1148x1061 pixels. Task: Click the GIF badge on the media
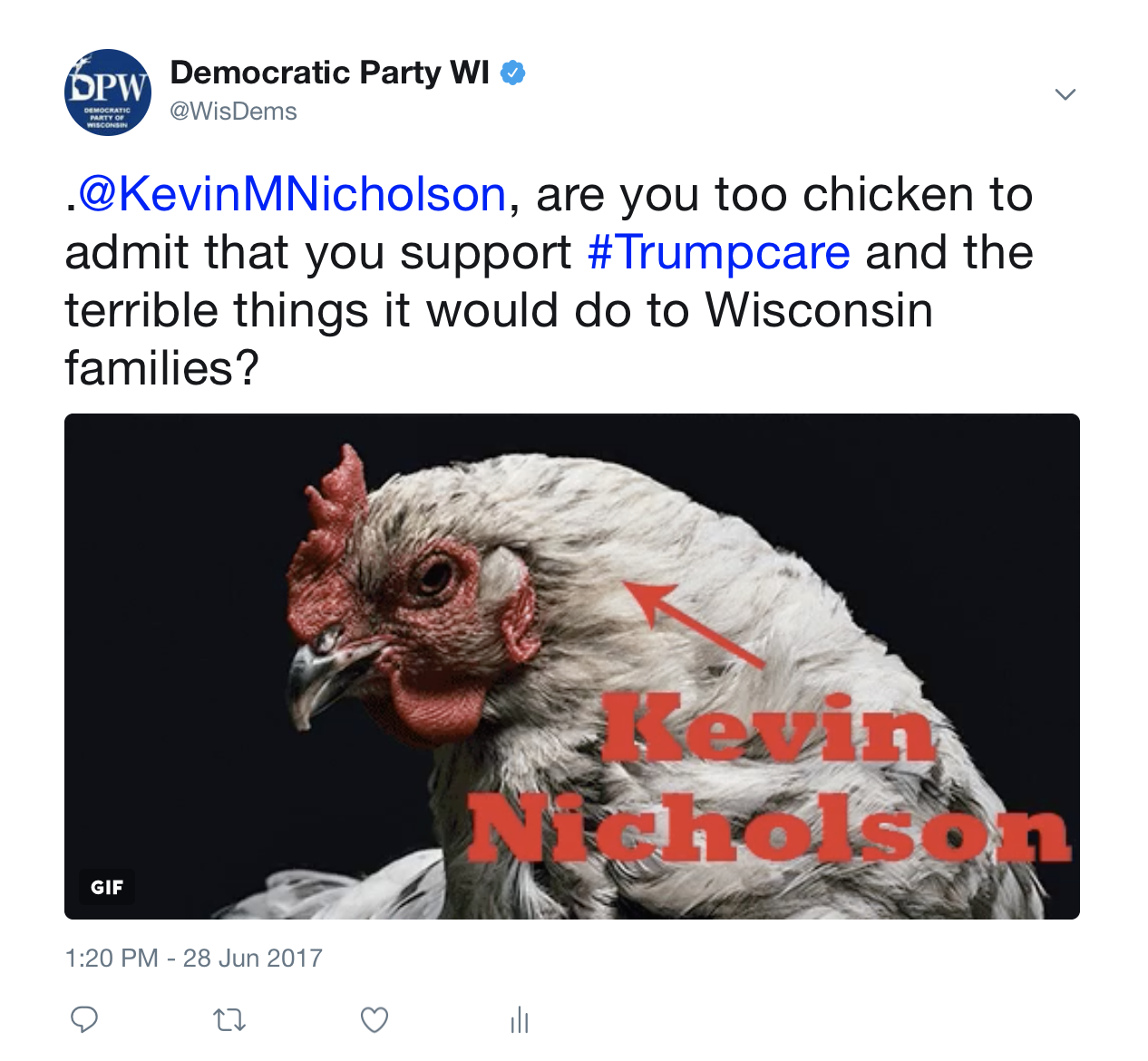pyautogui.click(x=107, y=887)
